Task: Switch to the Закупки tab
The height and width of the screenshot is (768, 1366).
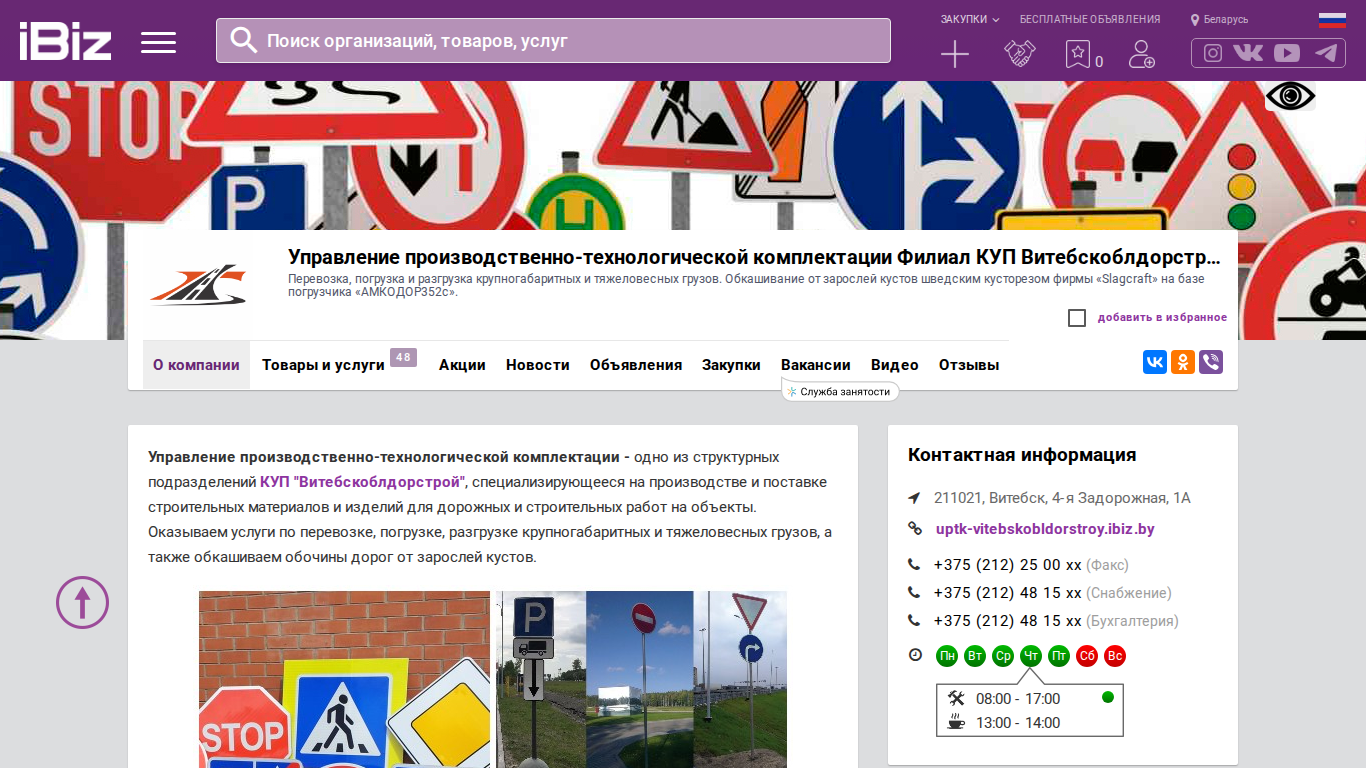Action: click(731, 365)
